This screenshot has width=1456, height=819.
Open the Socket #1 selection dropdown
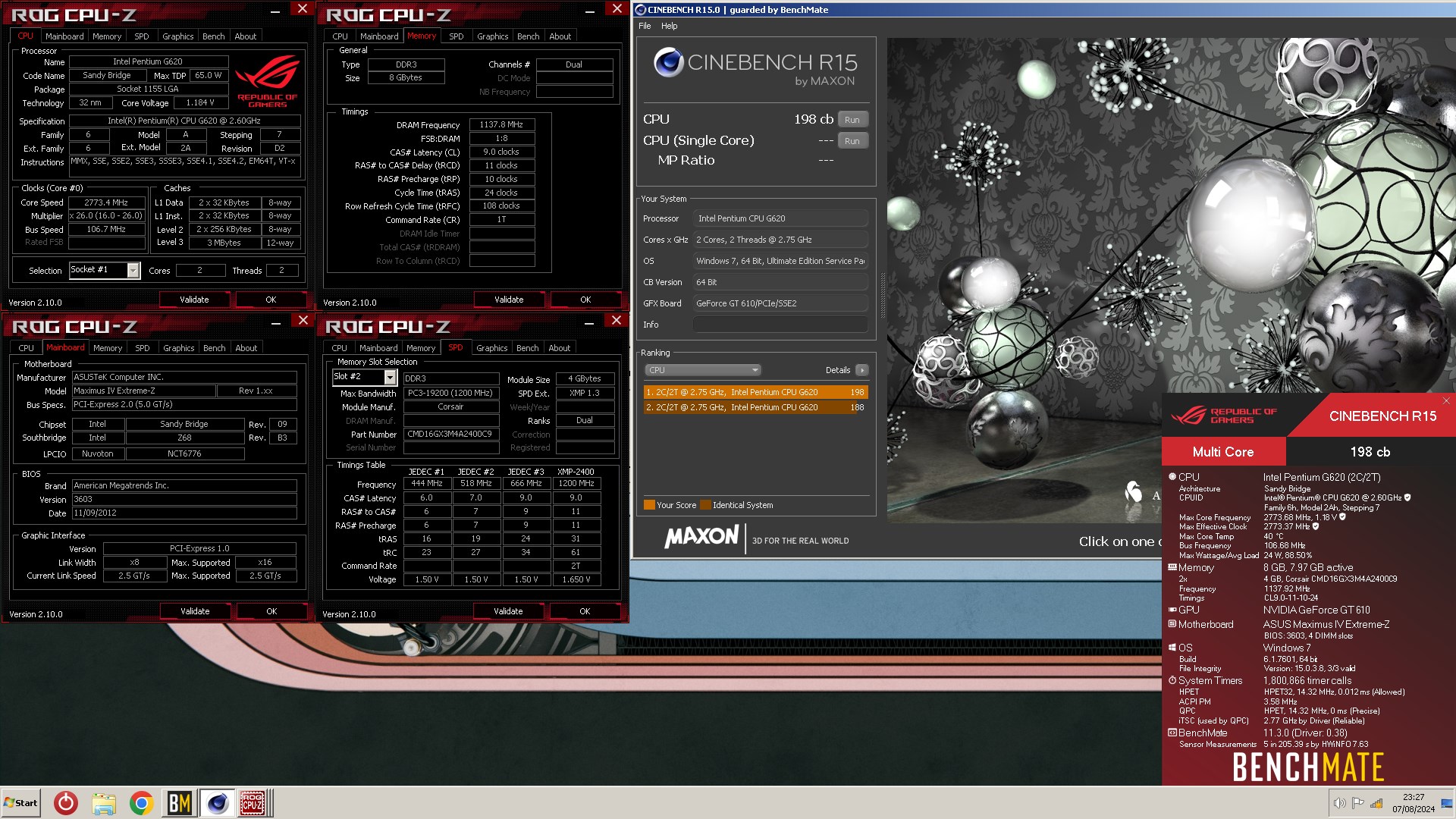coord(133,271)
